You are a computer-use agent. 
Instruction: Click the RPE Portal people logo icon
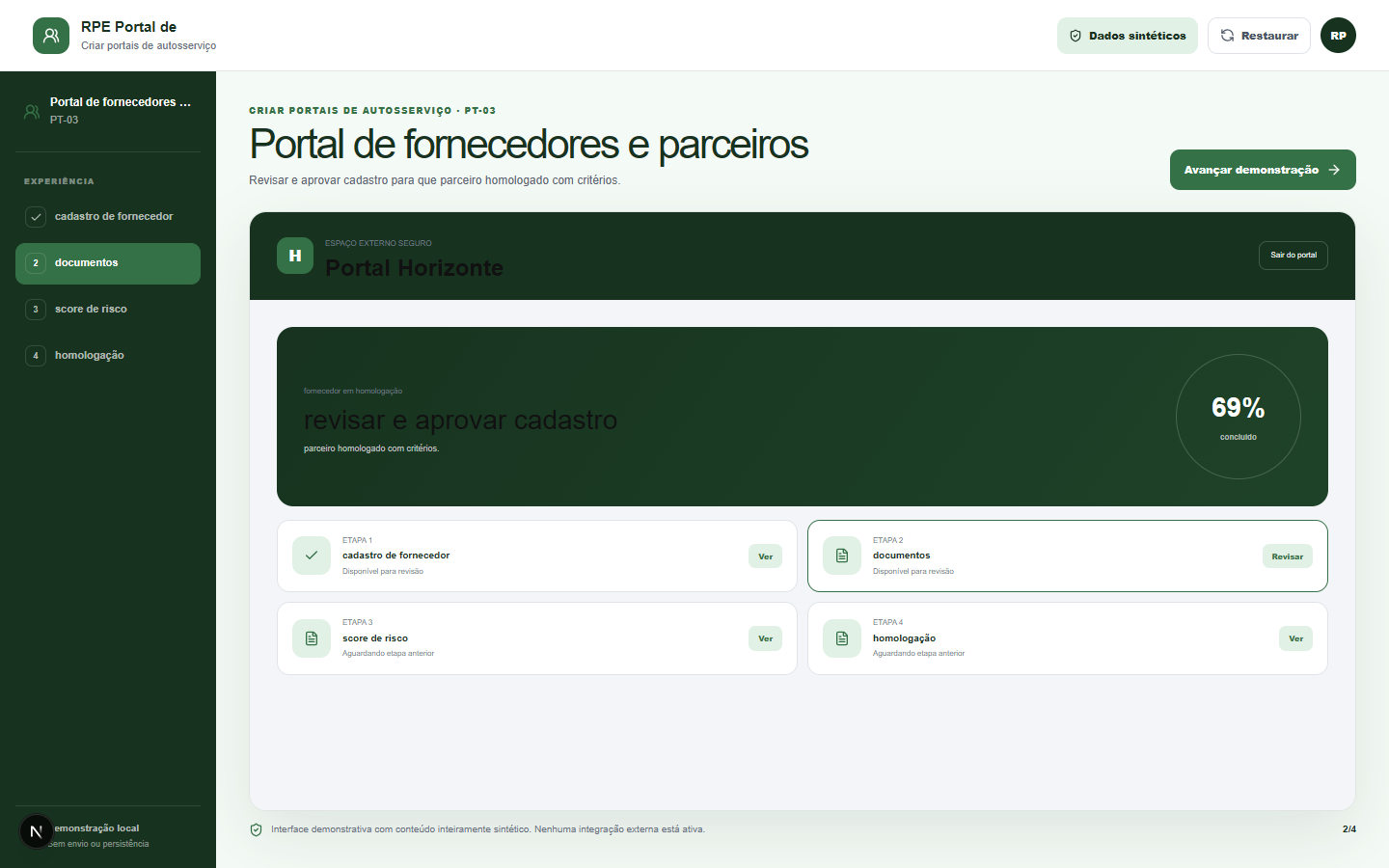pos(51,36)
